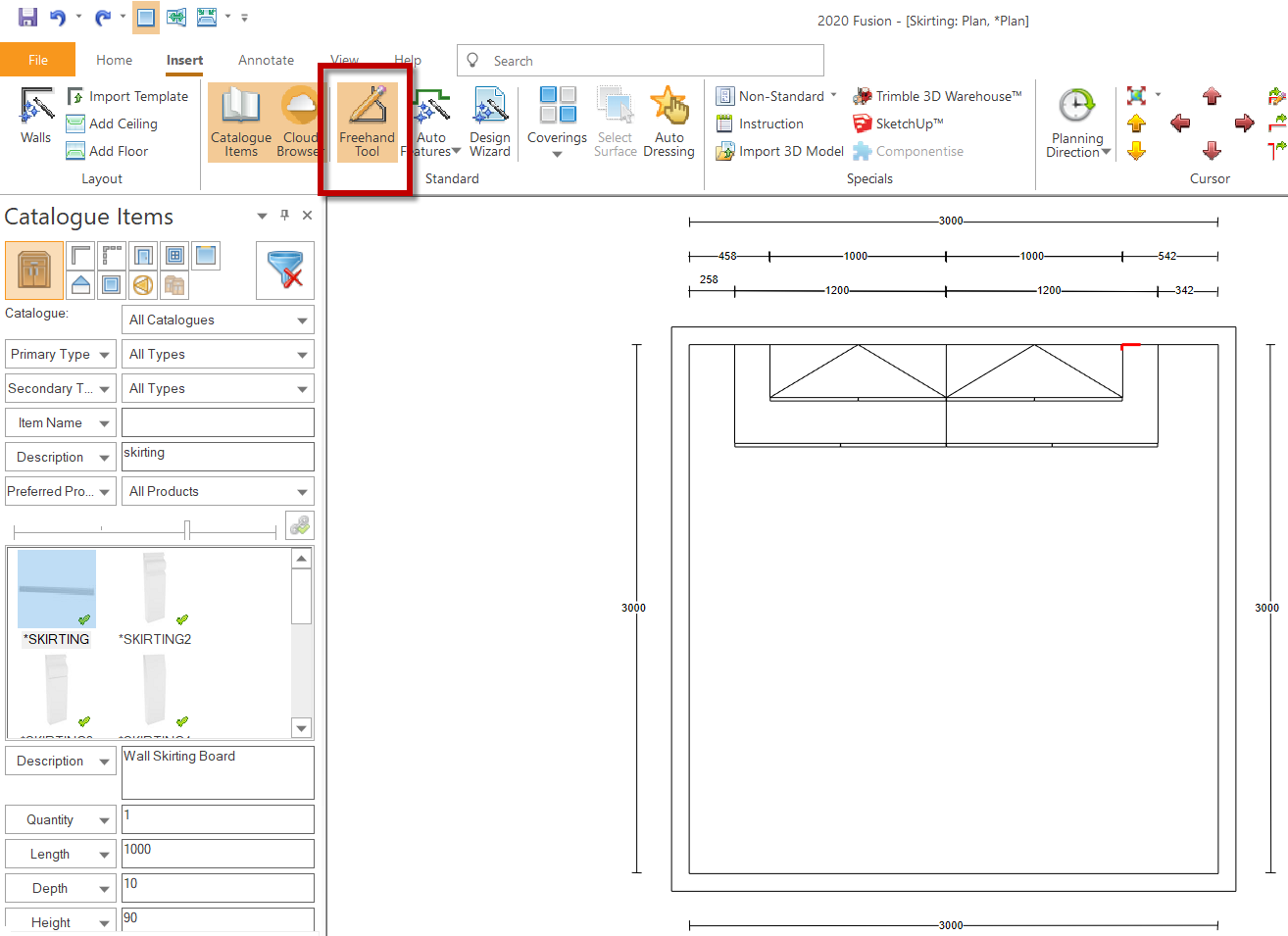Move cursor with red down arrow

click(x=1212, y=150)
